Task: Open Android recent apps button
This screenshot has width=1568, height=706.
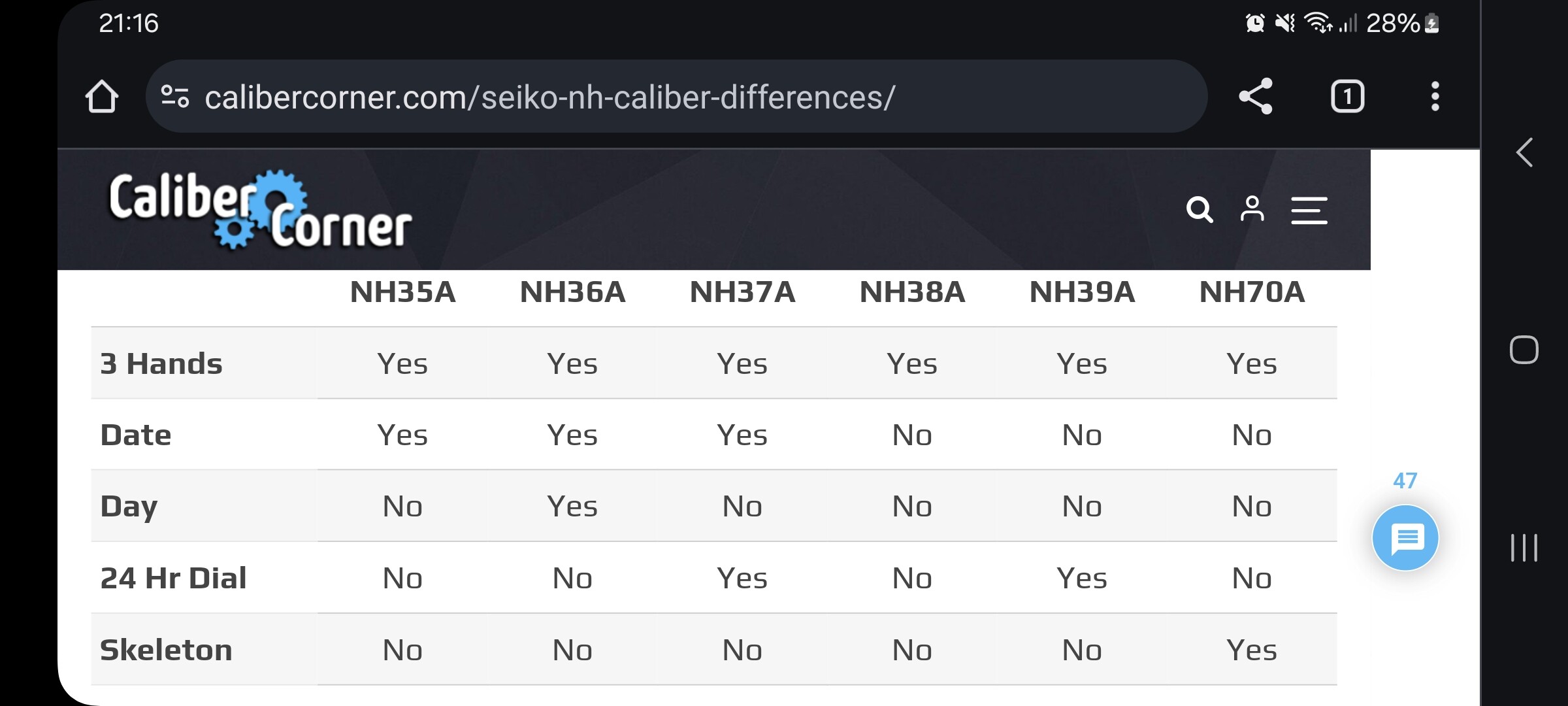Action: pyautogui.click(x=1524, y=548)
